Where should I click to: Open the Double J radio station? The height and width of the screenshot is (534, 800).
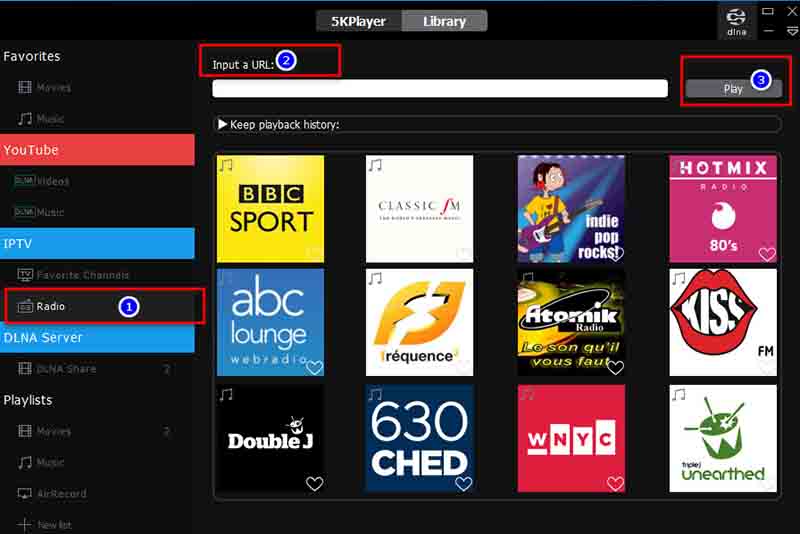tap(270, 438)
